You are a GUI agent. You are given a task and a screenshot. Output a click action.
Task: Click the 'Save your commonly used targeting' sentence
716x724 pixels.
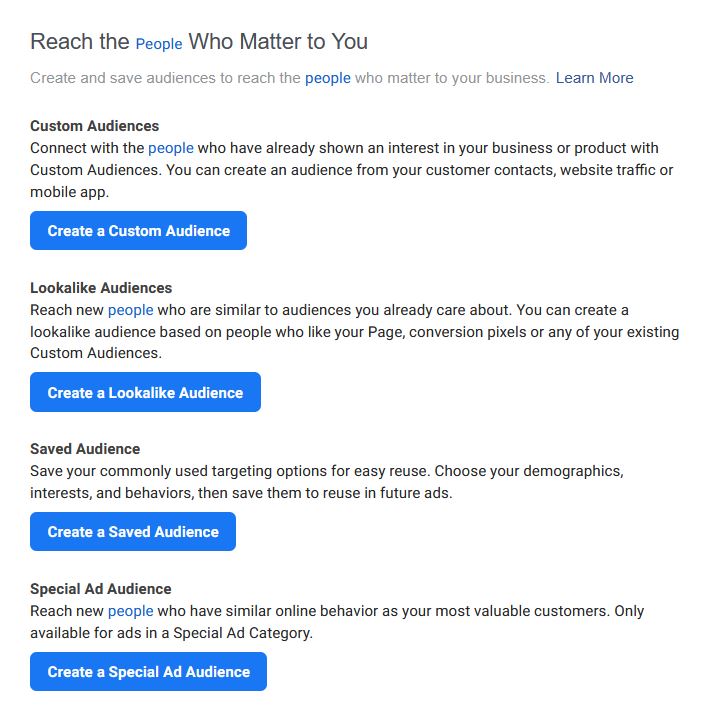(x=229, y=471)
